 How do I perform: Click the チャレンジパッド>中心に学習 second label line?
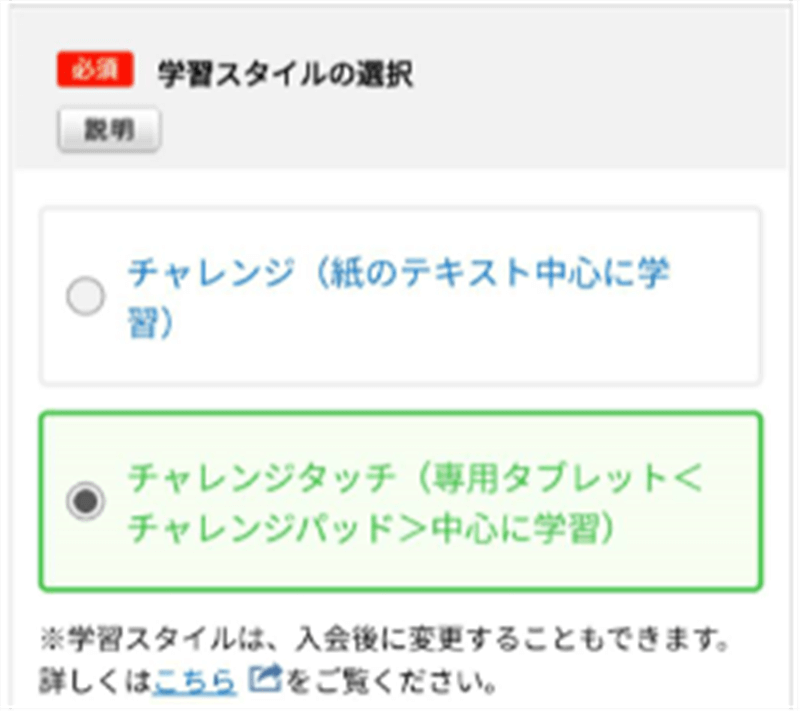click(x=371, y=528)
